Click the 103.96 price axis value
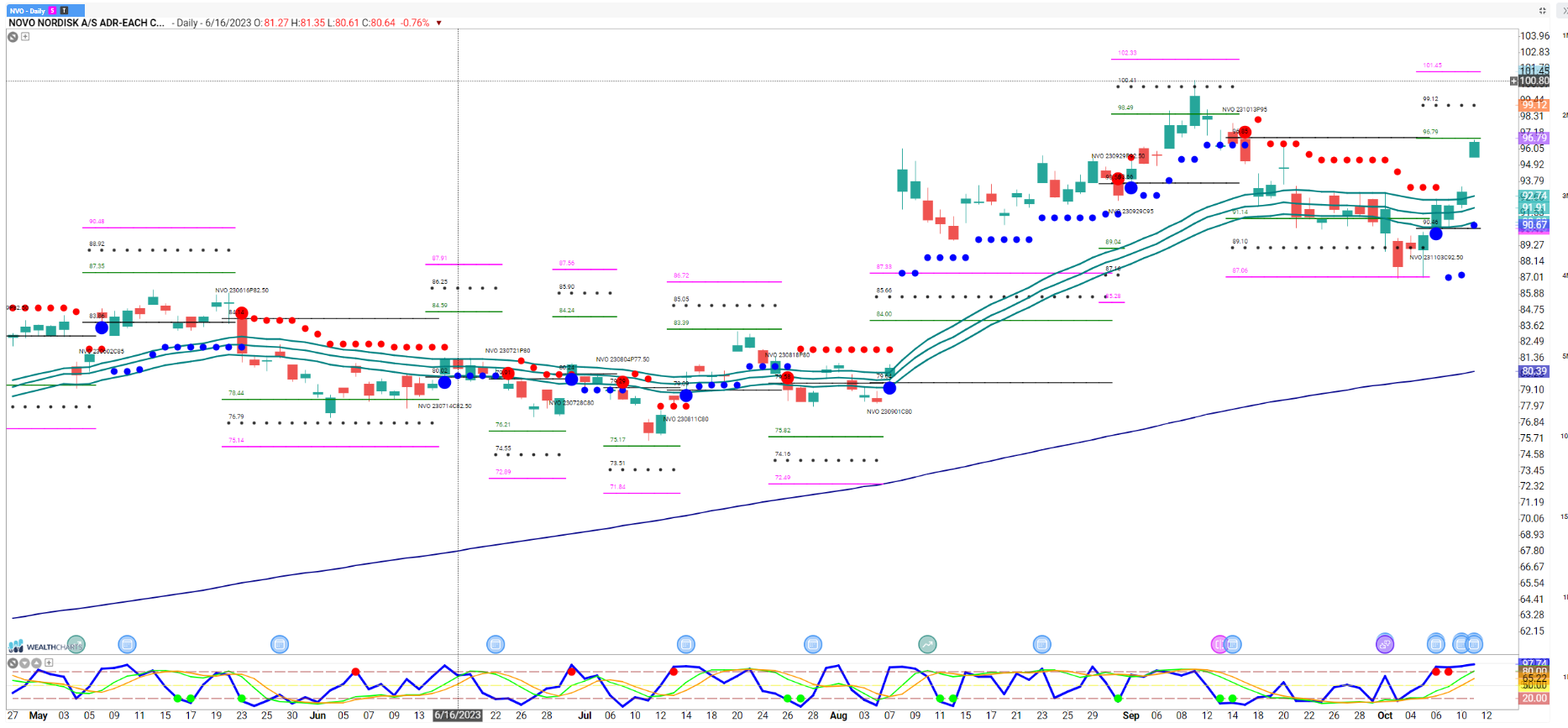Screen dimensions: 1568x728 point(1535,36)
